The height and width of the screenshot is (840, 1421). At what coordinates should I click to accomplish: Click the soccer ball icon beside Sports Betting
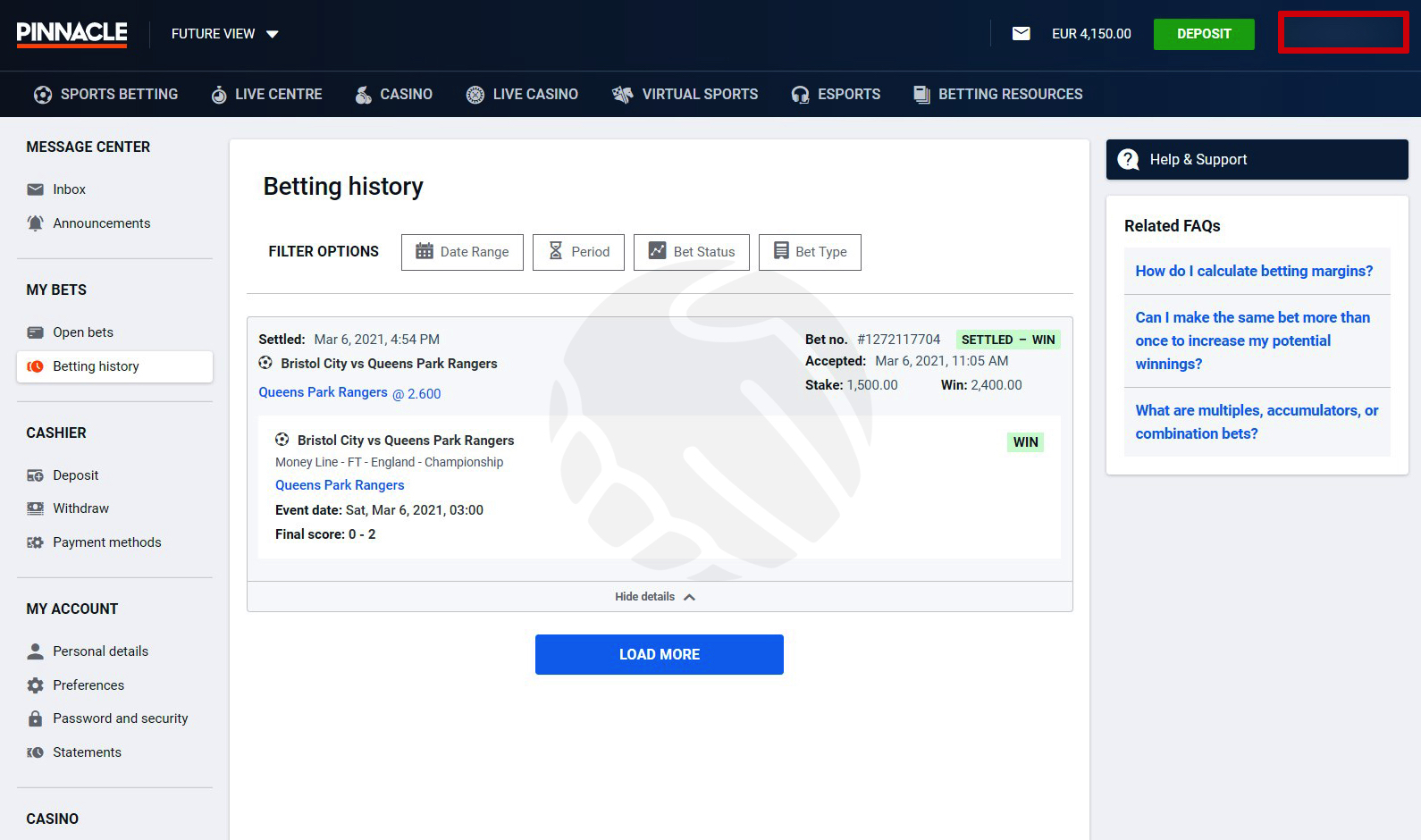coord(43,95)
